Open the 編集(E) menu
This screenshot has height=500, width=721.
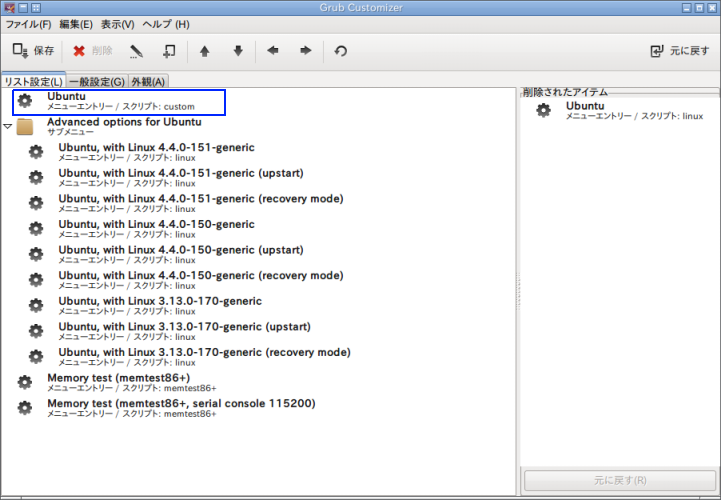click(76, 24)
